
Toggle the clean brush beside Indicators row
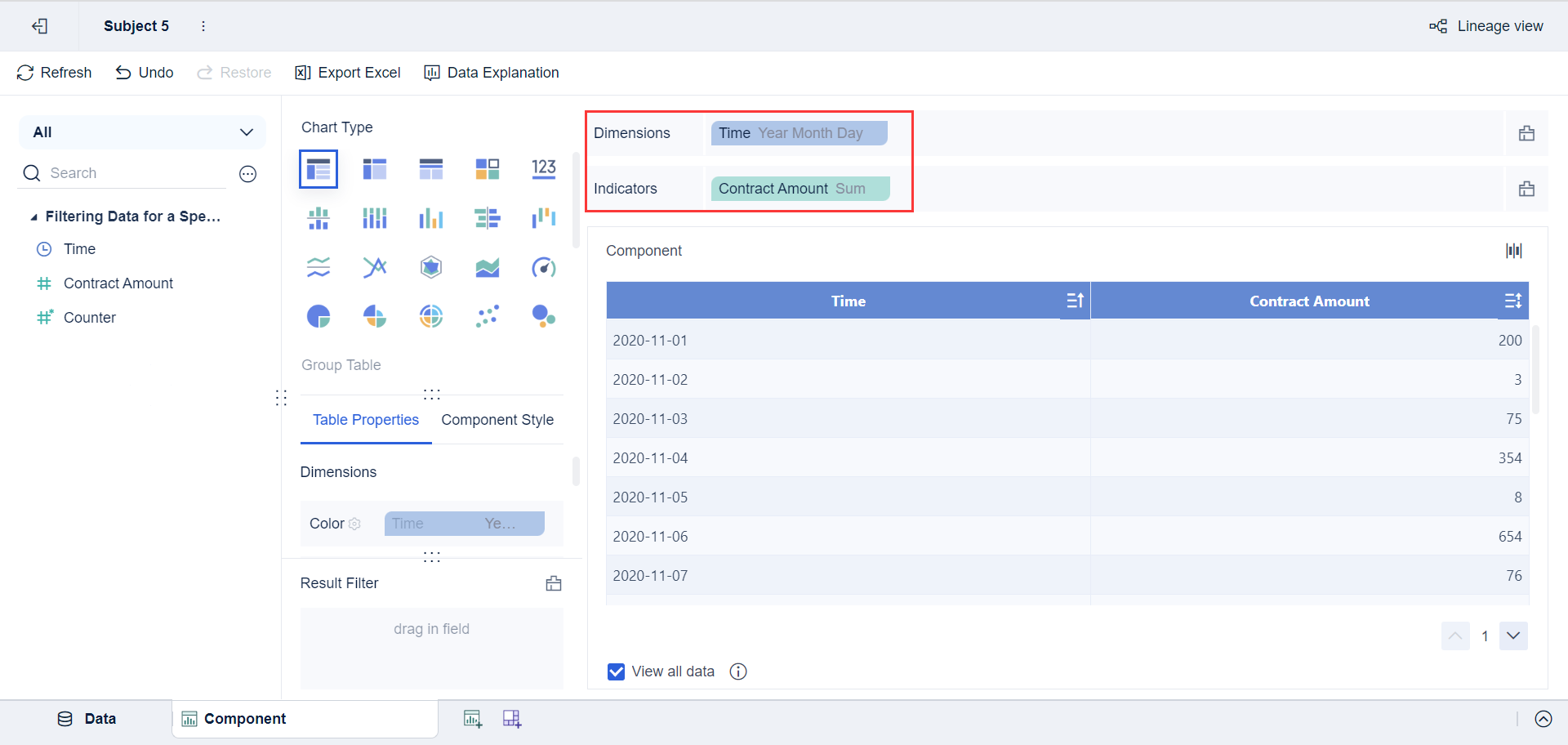[1526, 189]
